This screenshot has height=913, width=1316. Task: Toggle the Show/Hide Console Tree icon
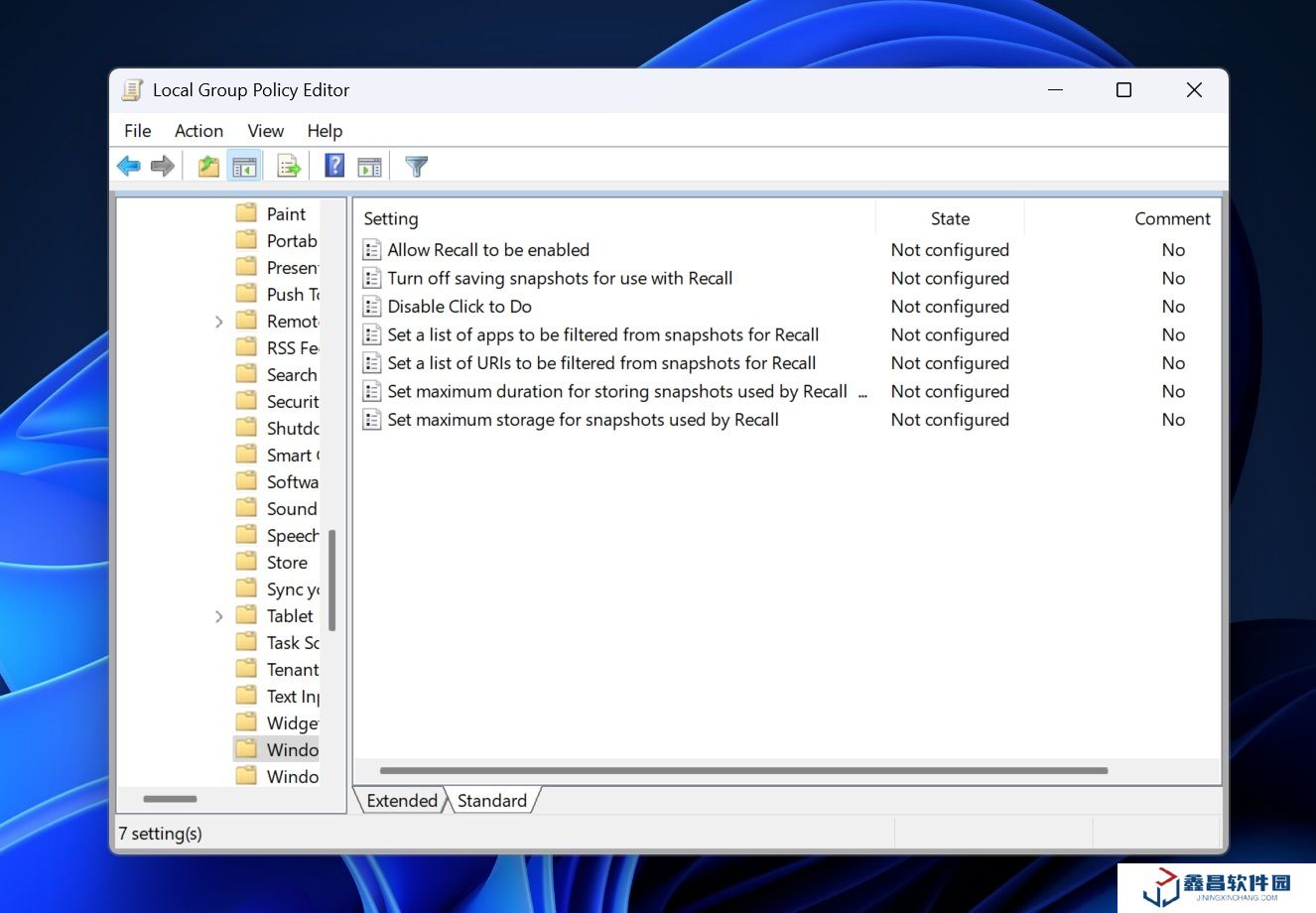click(244, 167)
